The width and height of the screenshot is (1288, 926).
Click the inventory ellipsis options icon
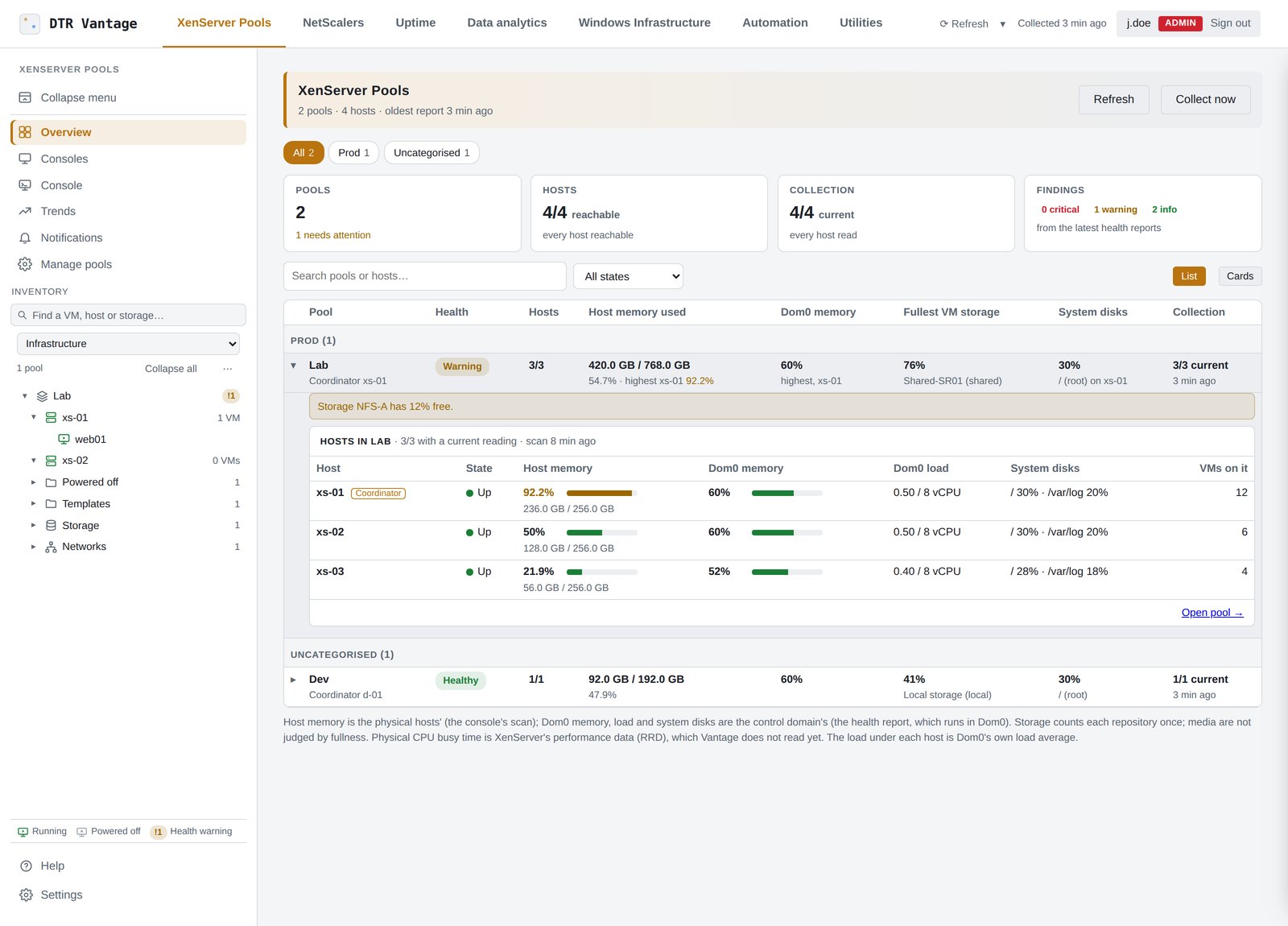pos(228,368)
